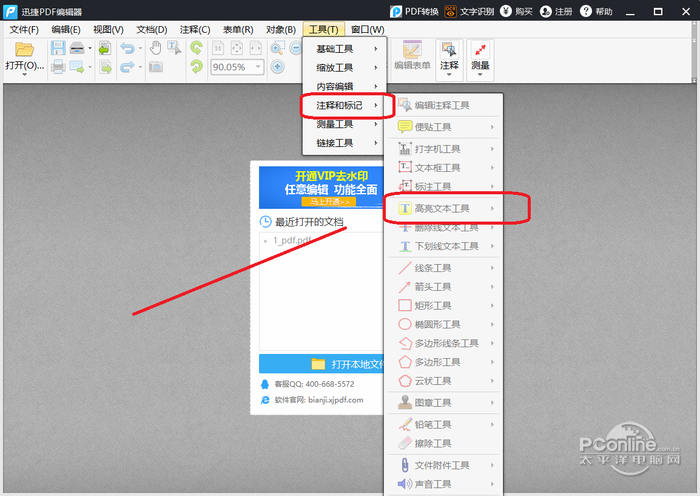This screenshot has width=700, height=496.
Task: Click the fit width page icon
Action: (255, 48)
